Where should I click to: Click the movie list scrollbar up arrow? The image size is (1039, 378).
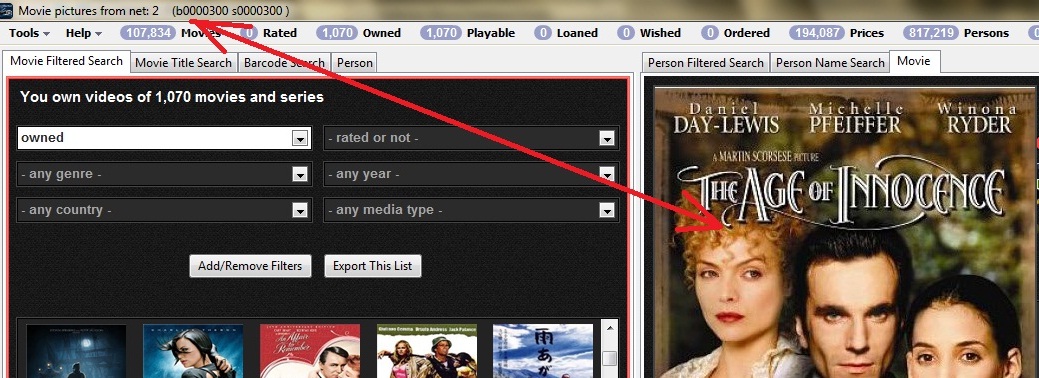[x=610, y=328]
